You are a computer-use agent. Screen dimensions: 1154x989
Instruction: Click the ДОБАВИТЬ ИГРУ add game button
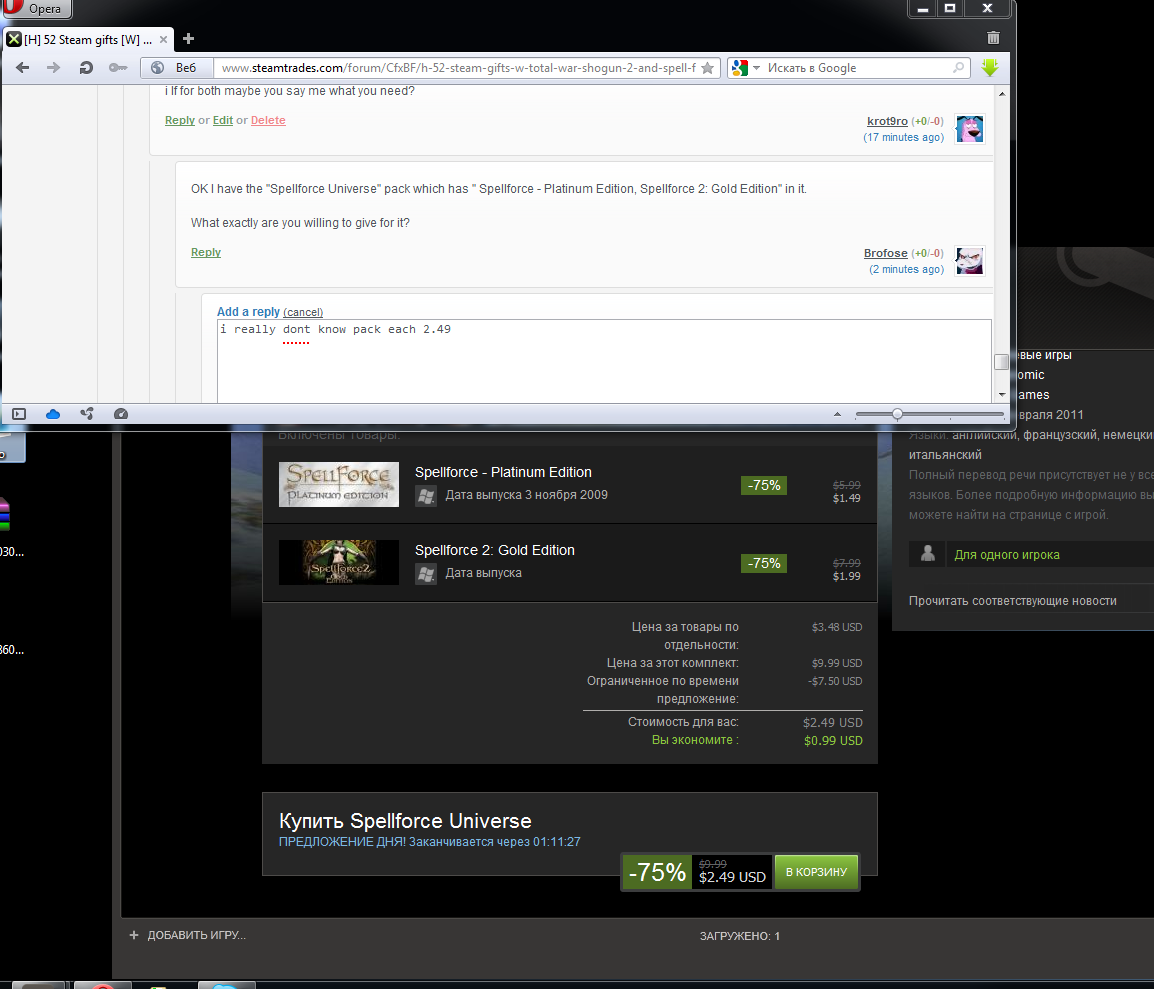(x=188, y=935)
